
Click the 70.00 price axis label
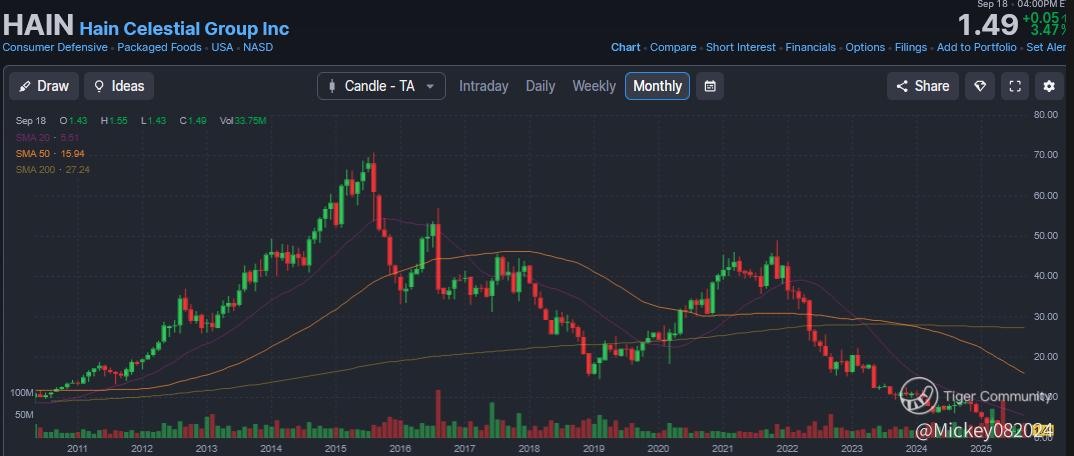1045,155
